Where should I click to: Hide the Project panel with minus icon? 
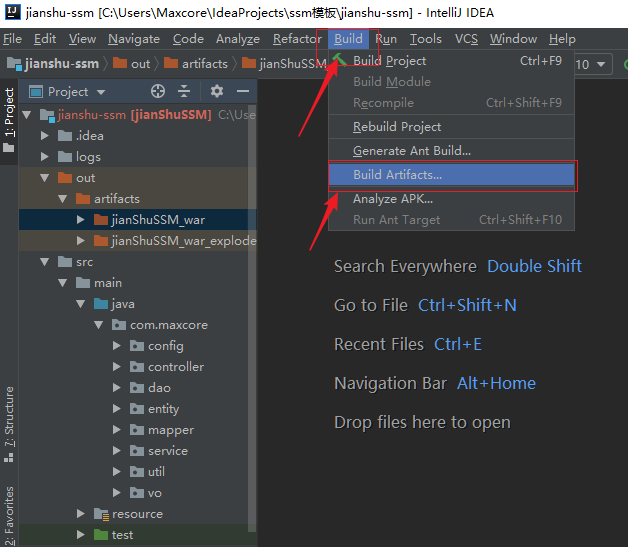click(243, 91)
